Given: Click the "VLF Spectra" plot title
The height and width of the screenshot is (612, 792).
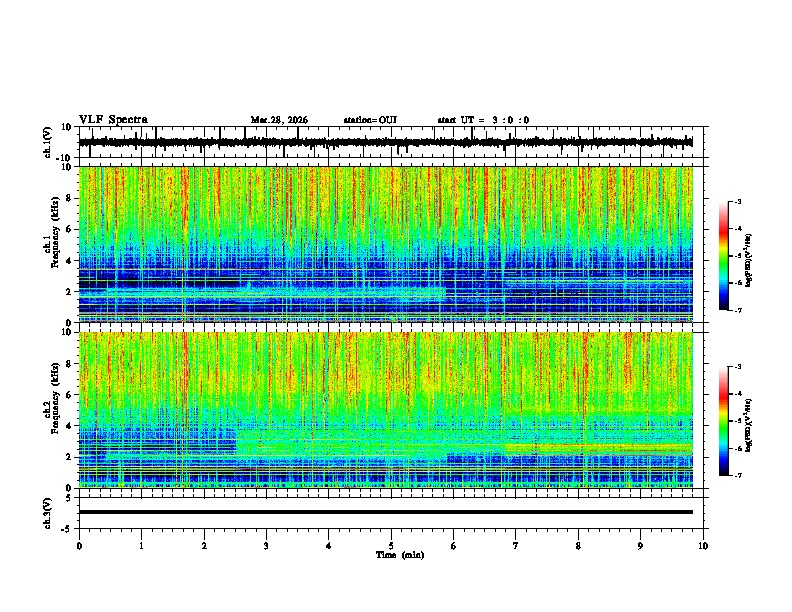Looking at the screenshot, I should tap(113, 120).
